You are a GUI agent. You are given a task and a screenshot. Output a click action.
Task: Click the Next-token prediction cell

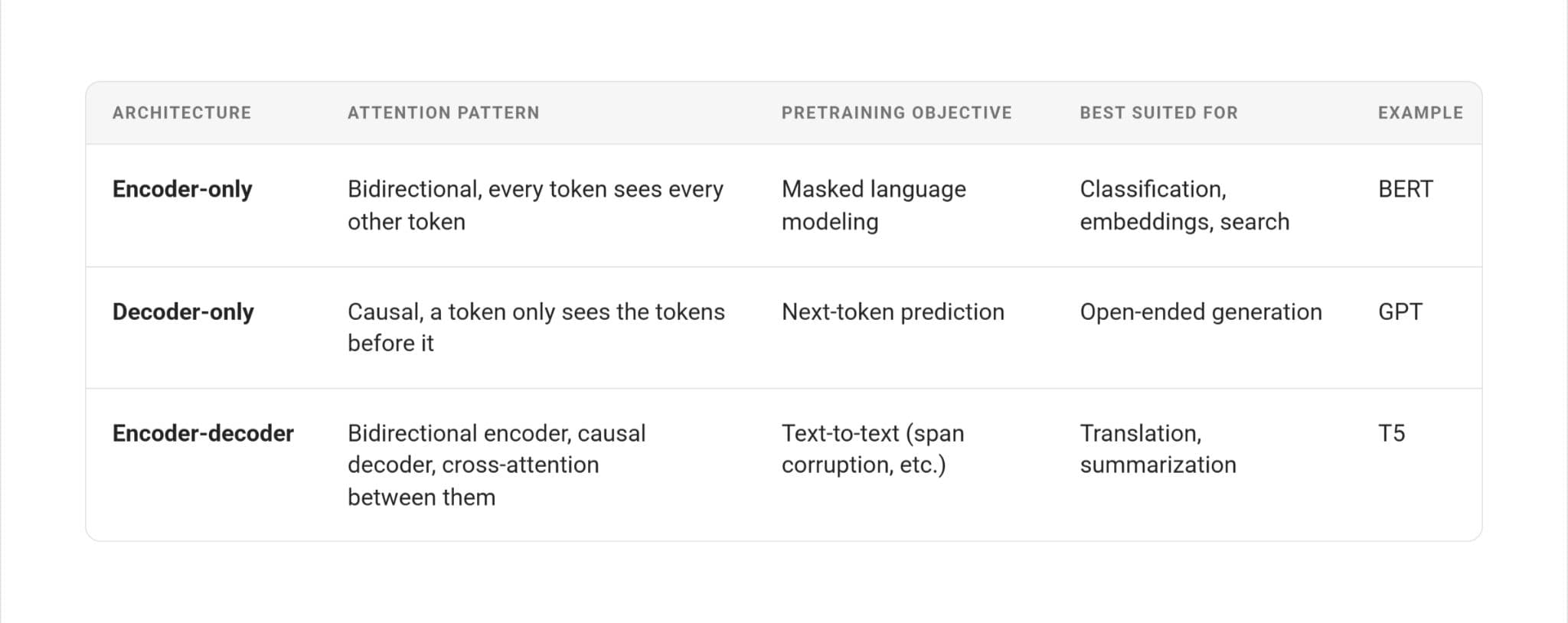tap(893, 311)
